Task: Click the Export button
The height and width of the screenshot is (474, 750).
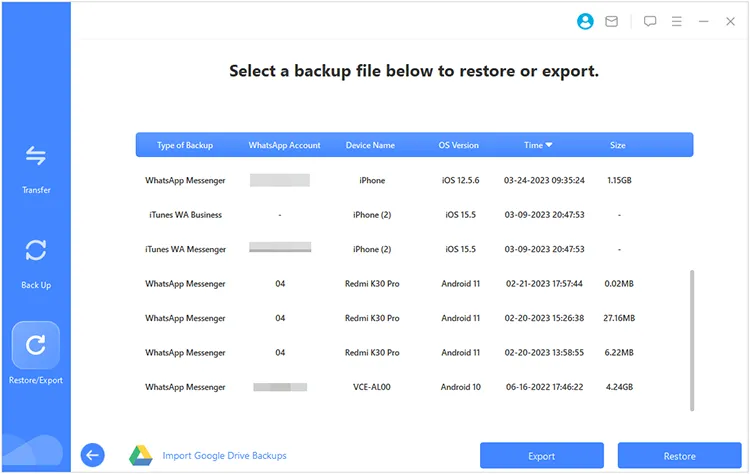Action: (541, 456)
